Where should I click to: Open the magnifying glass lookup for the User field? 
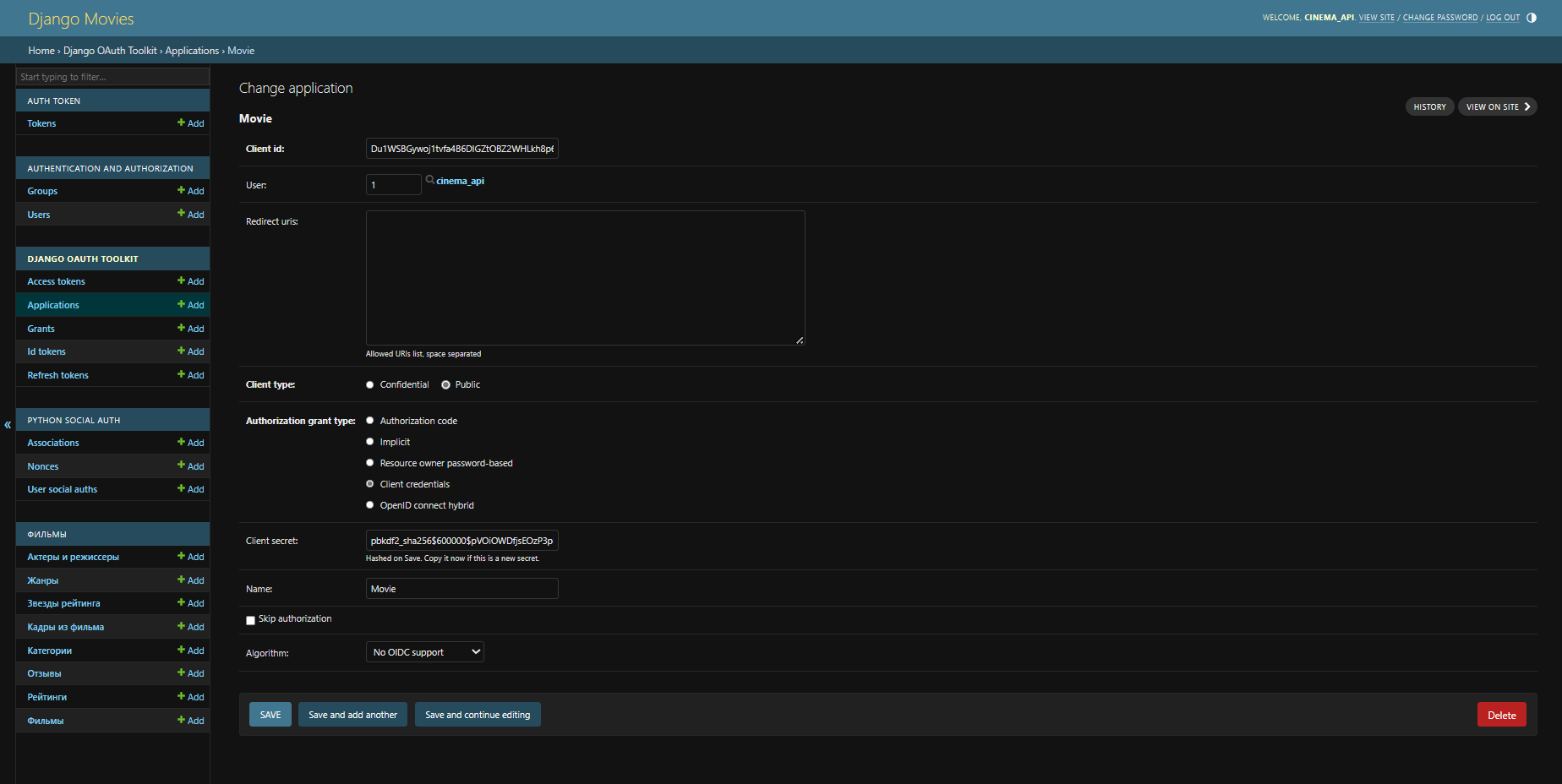429,179
